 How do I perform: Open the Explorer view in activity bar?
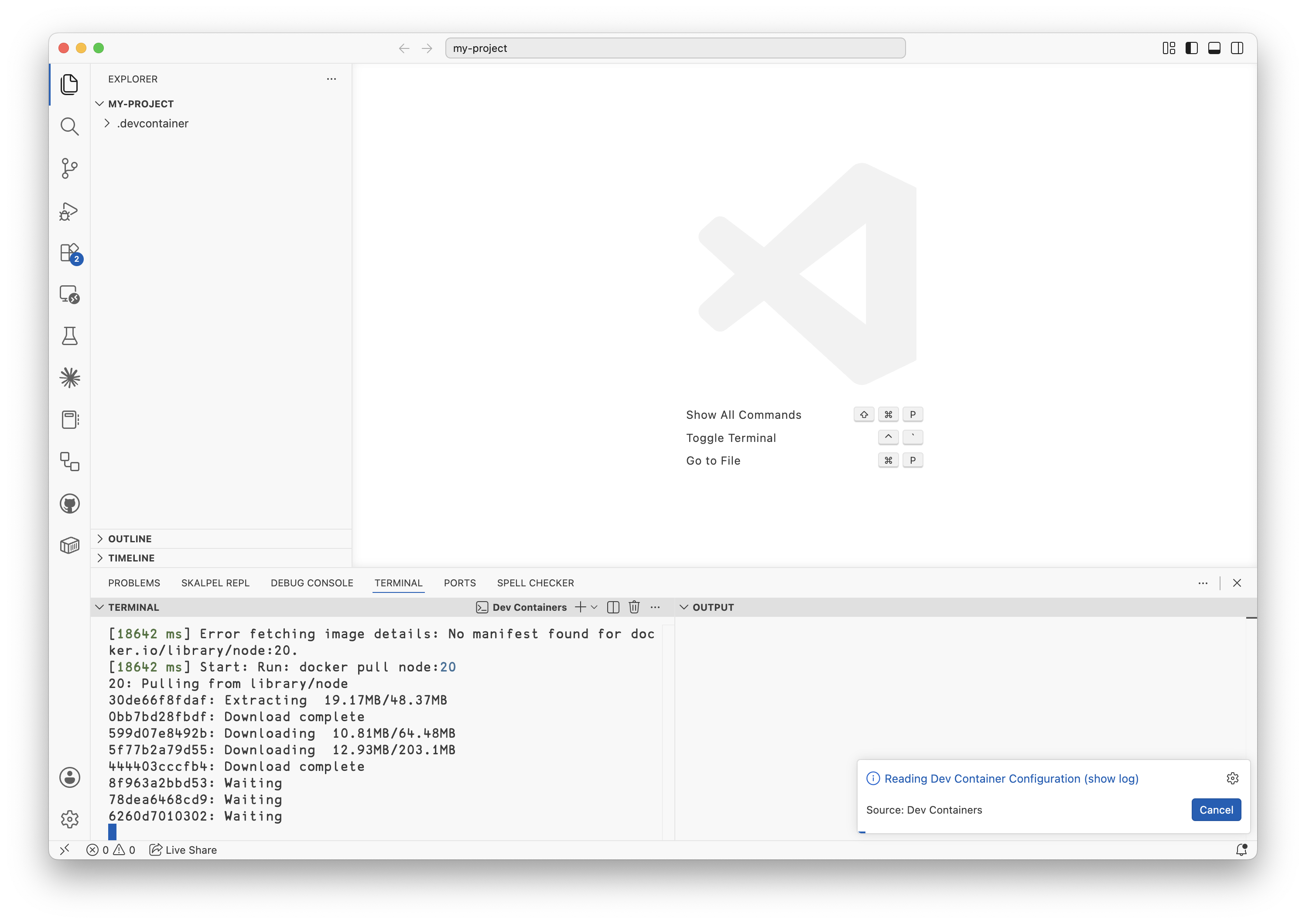coord(69,84)
